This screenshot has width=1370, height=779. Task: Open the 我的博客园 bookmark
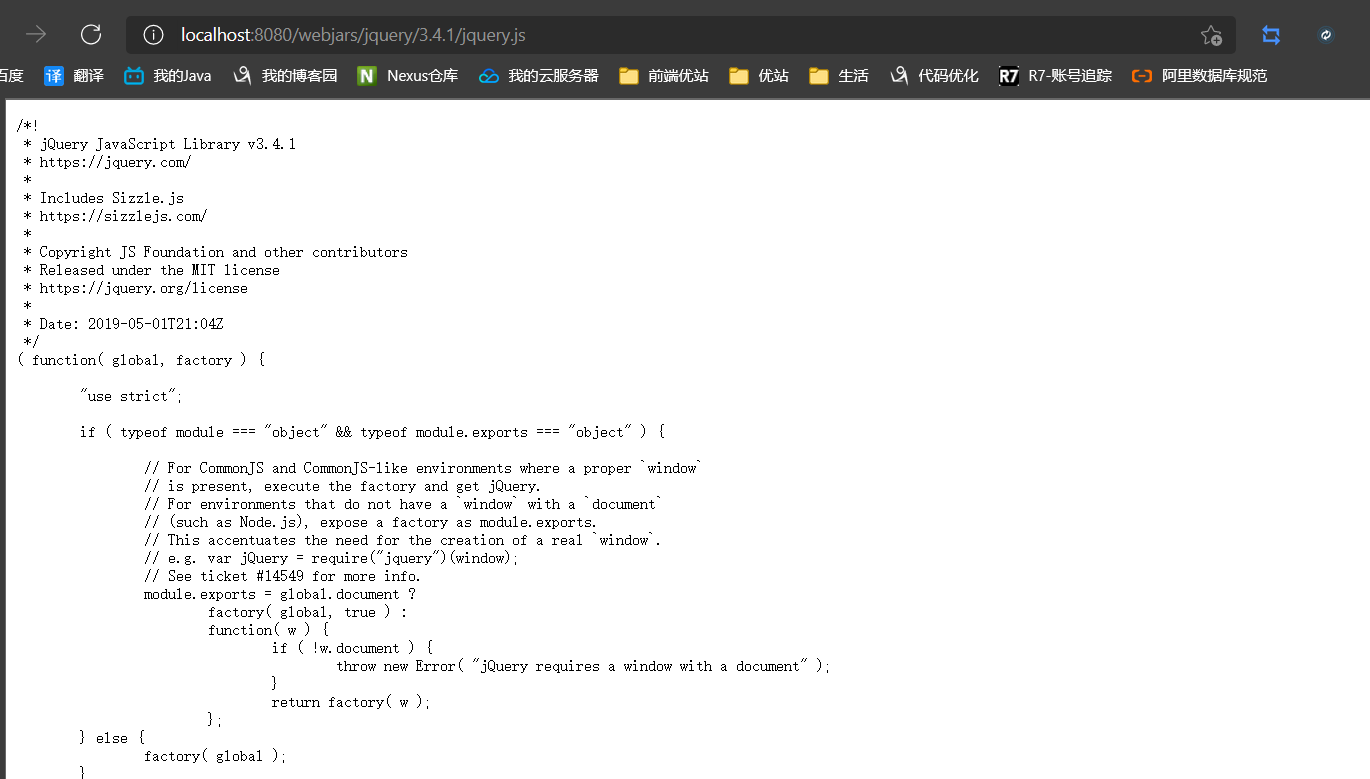pyautogui.click(x=285, y=75)
